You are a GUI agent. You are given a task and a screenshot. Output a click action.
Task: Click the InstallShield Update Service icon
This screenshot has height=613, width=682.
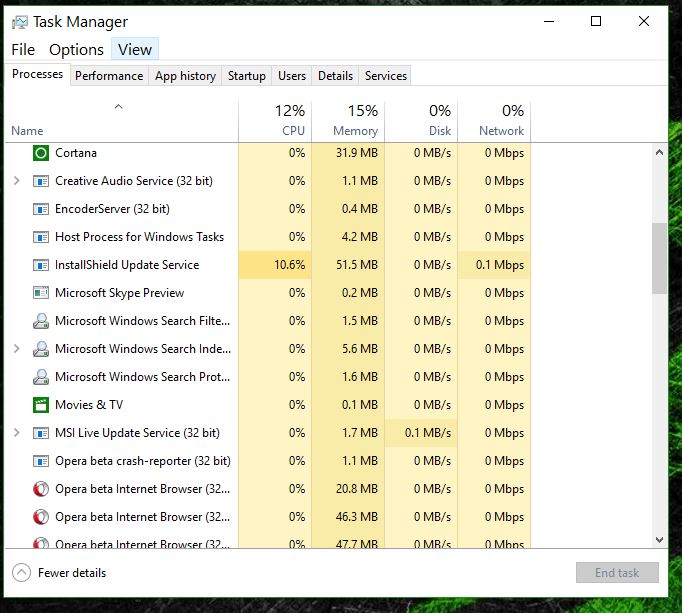click(41, 265)
